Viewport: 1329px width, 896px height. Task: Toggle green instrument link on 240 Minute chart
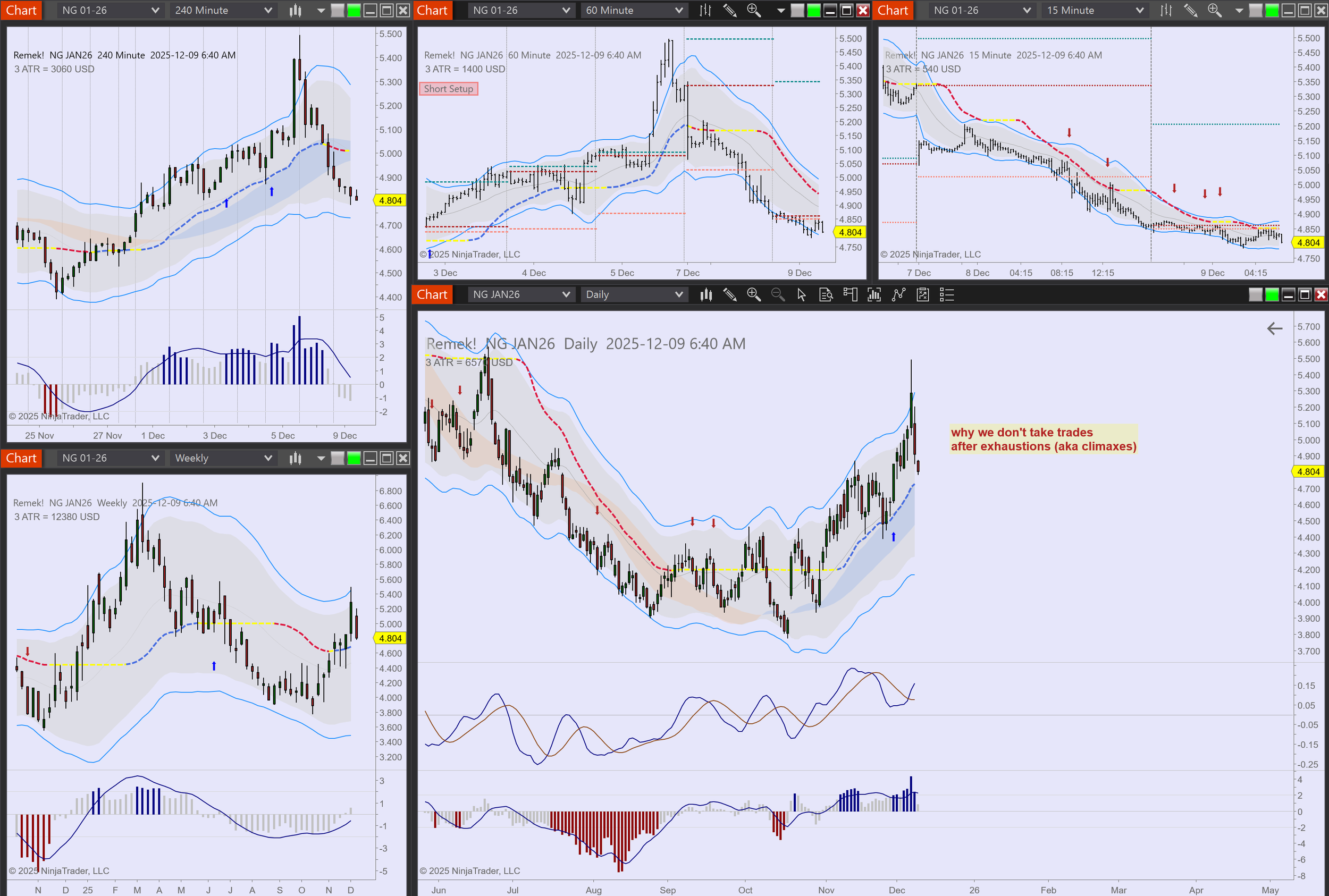354,10
